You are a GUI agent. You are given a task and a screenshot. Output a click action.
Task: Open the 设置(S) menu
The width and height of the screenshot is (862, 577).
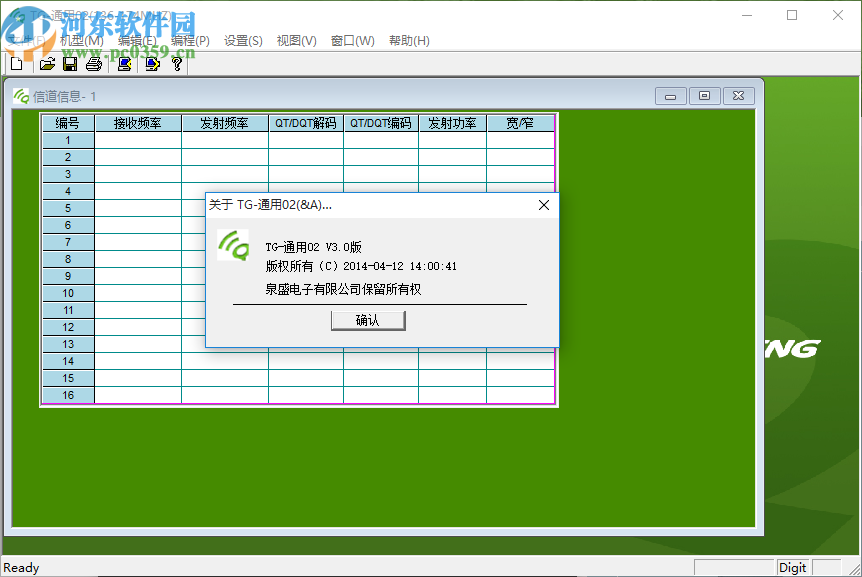click(x=242, y=40)
